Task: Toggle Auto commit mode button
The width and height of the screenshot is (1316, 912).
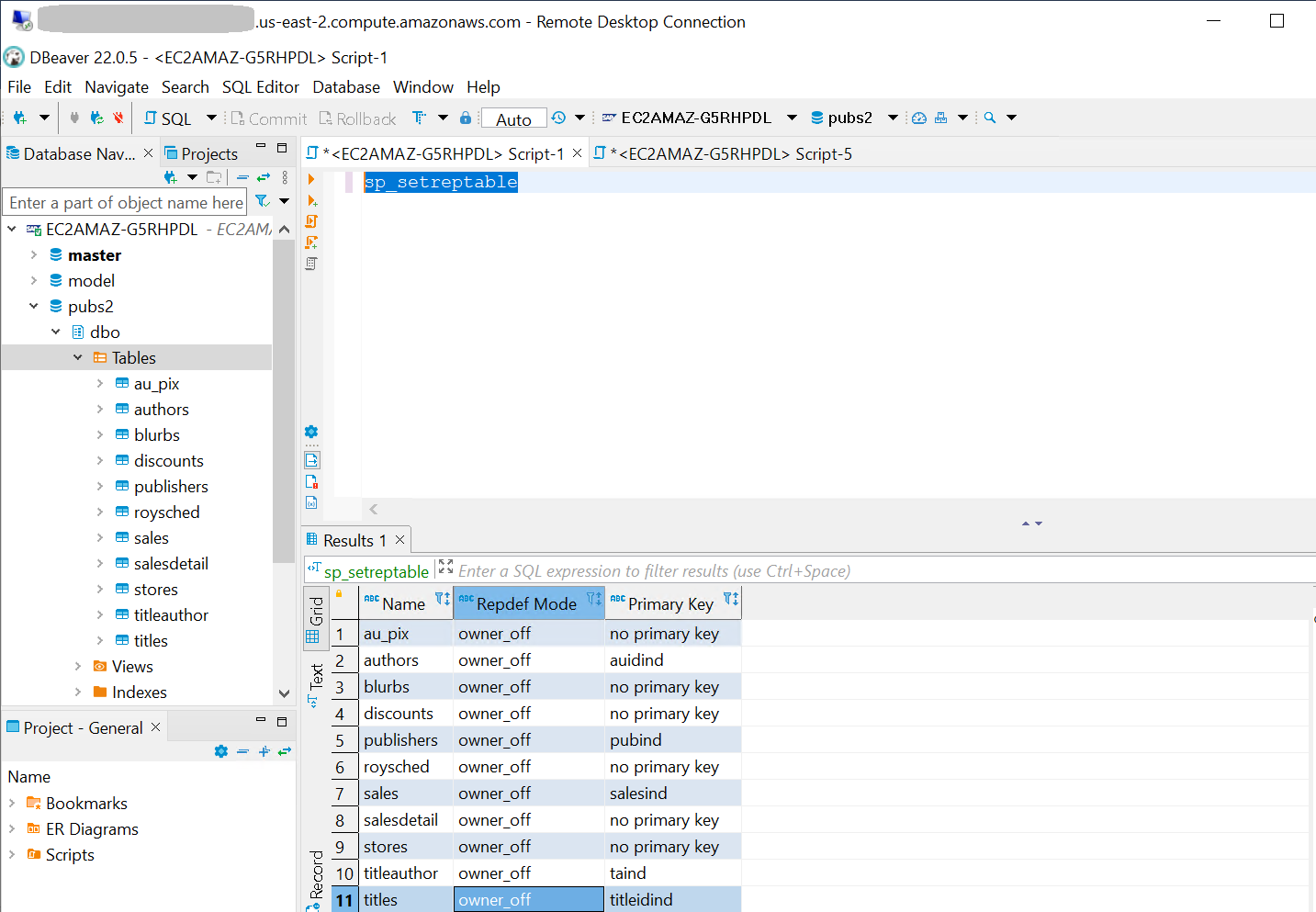Action: [x=513, y=118]
